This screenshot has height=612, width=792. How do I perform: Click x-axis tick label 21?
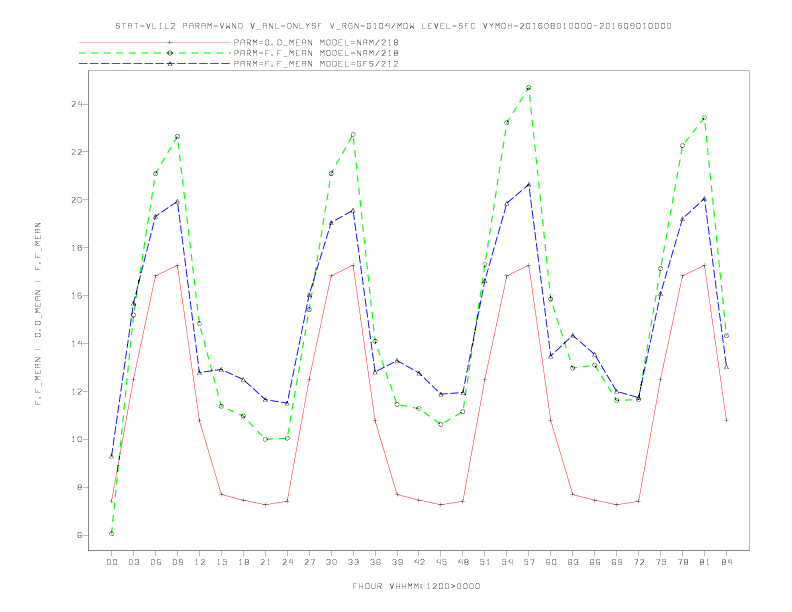coord(265,562)
